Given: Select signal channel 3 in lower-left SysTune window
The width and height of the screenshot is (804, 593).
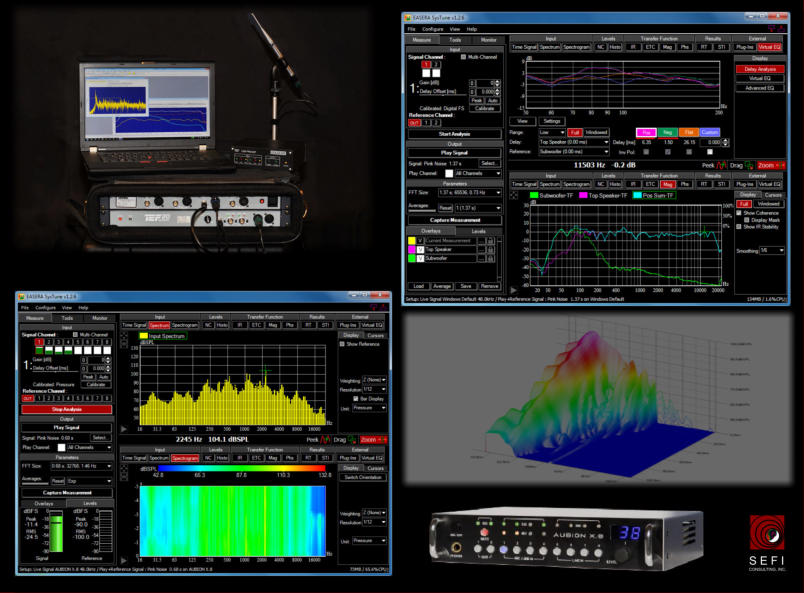Looking at the screenshot, I should pos(58,342).
